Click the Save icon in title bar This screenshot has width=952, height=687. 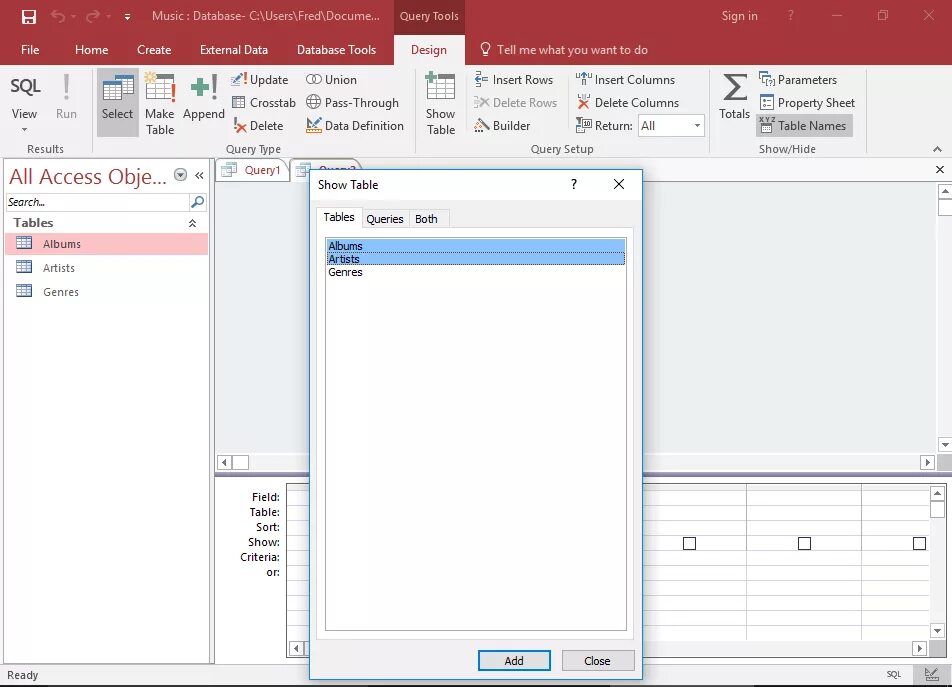click(29, 16)
